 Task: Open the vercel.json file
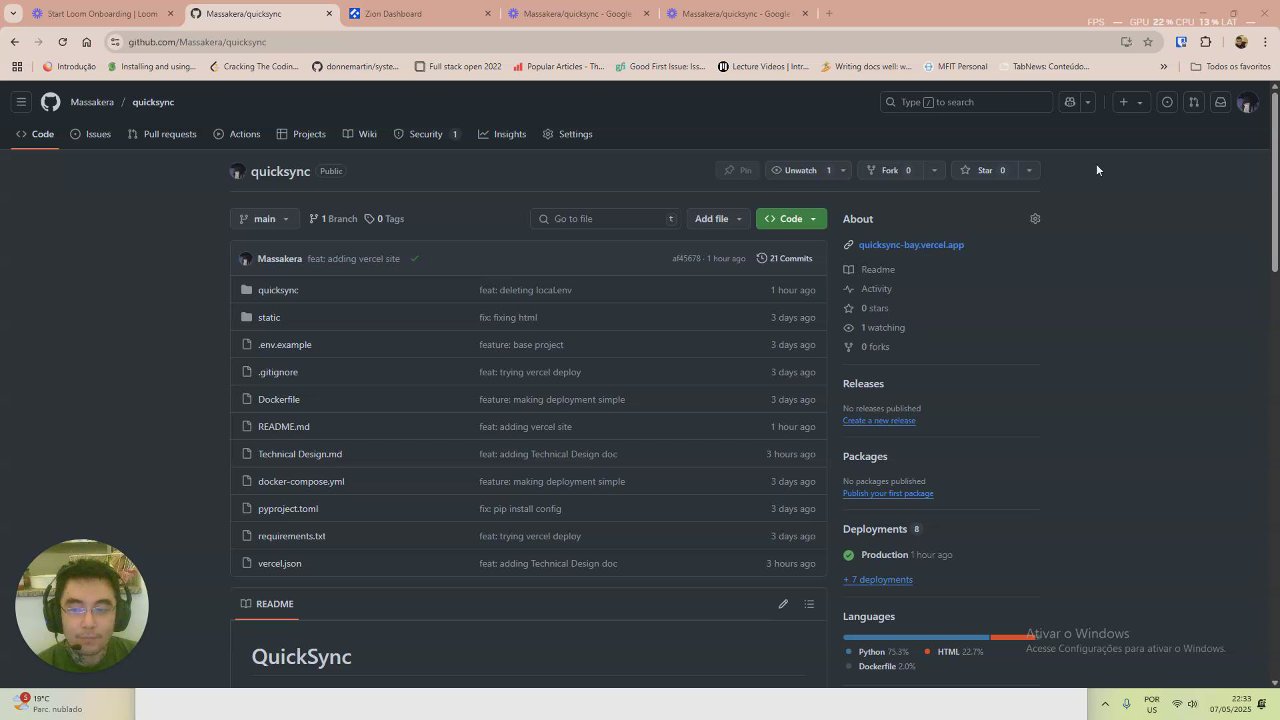(x=280, y=564)
